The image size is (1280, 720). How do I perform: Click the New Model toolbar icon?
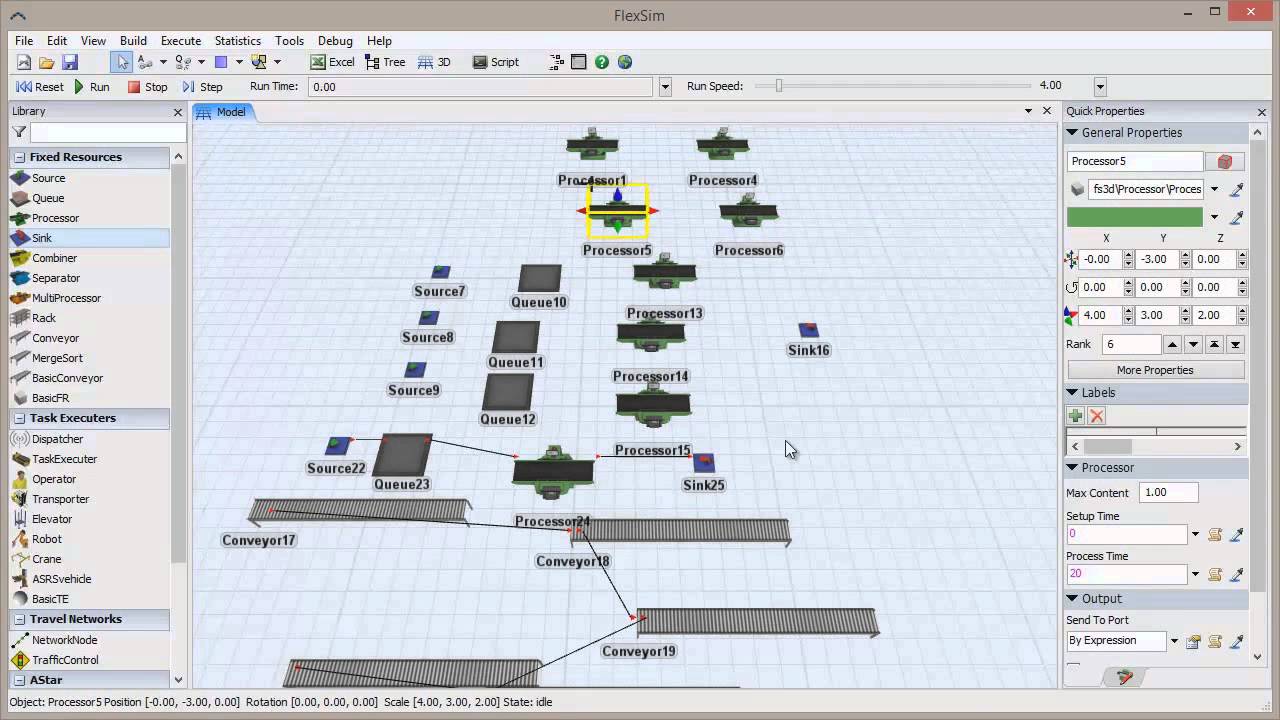(x=24, y=62)
